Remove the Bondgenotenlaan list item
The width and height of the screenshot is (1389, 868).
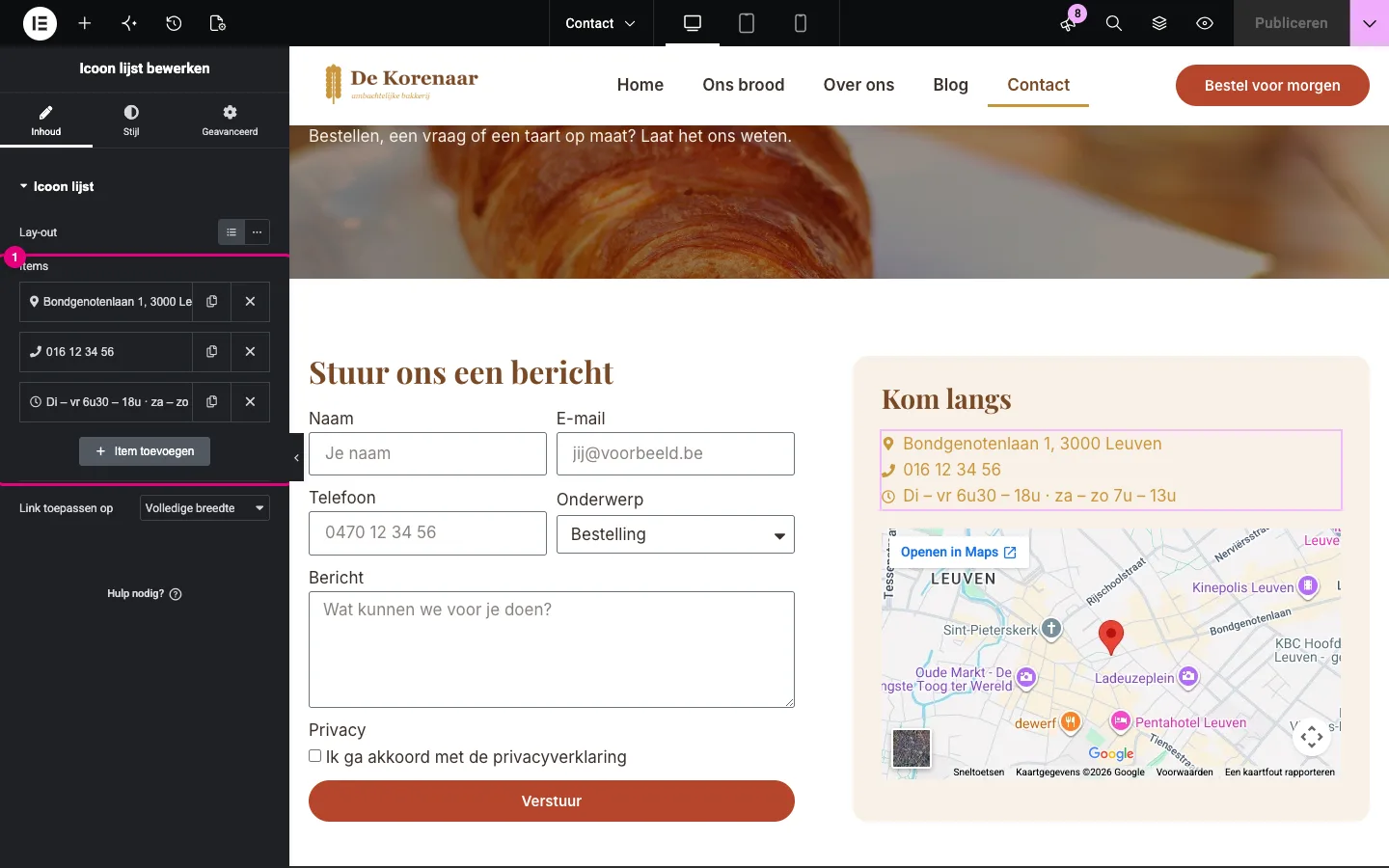(x=250, y=302)
